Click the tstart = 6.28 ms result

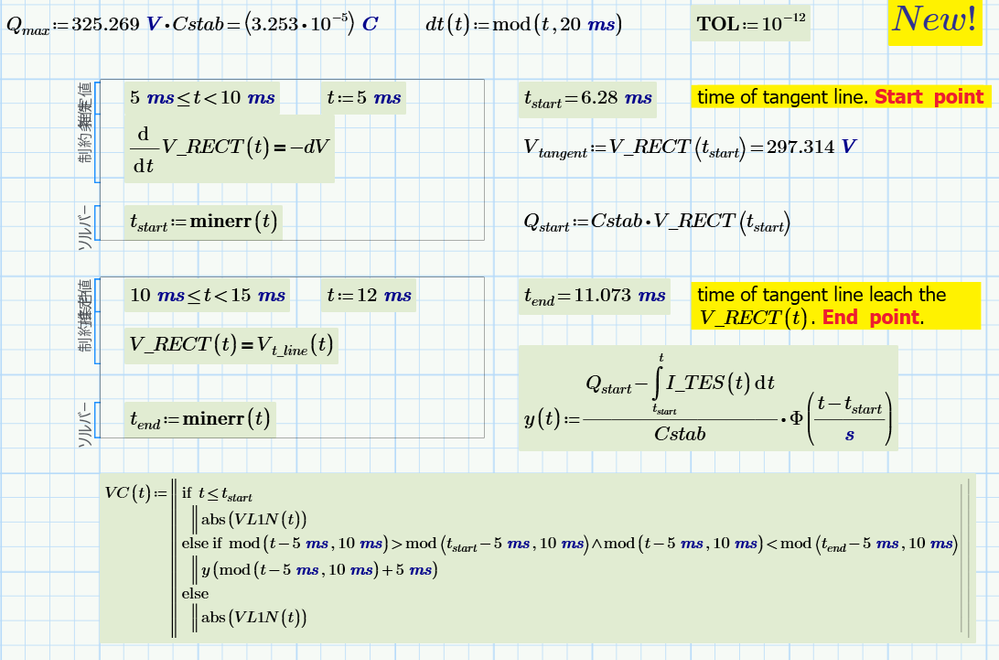pos(588,98)
